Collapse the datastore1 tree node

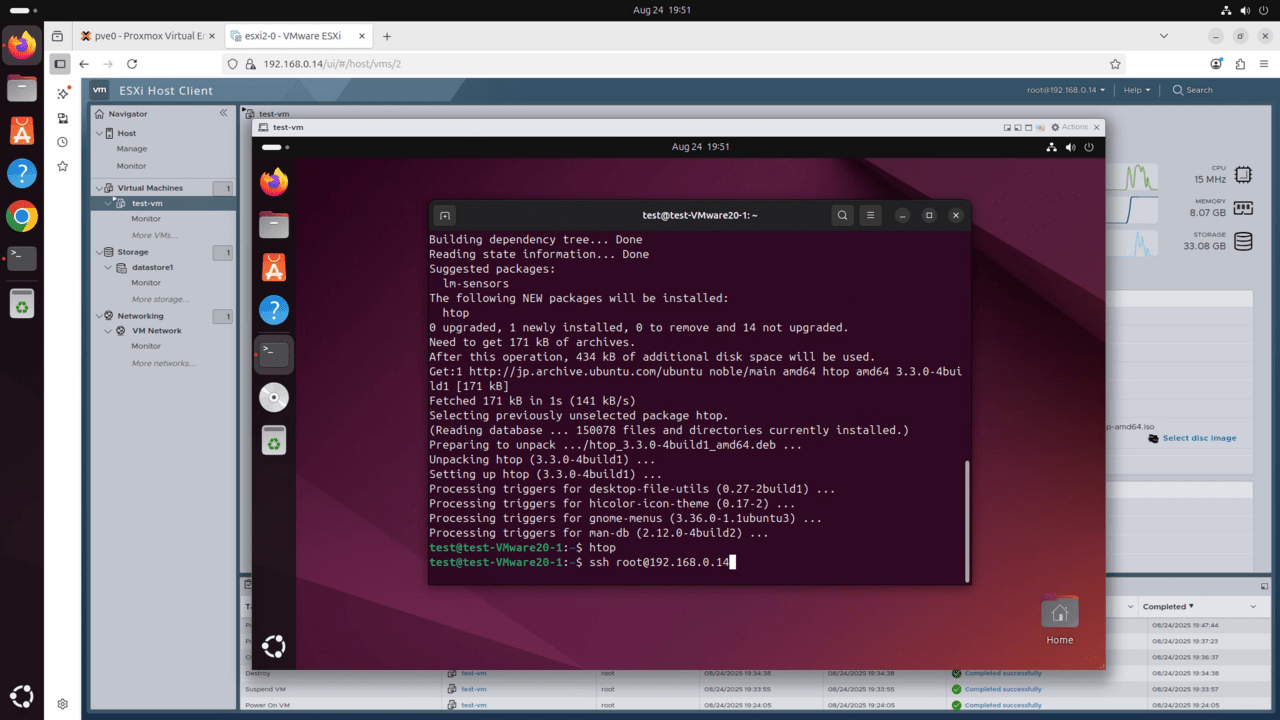tap(109, 267)
